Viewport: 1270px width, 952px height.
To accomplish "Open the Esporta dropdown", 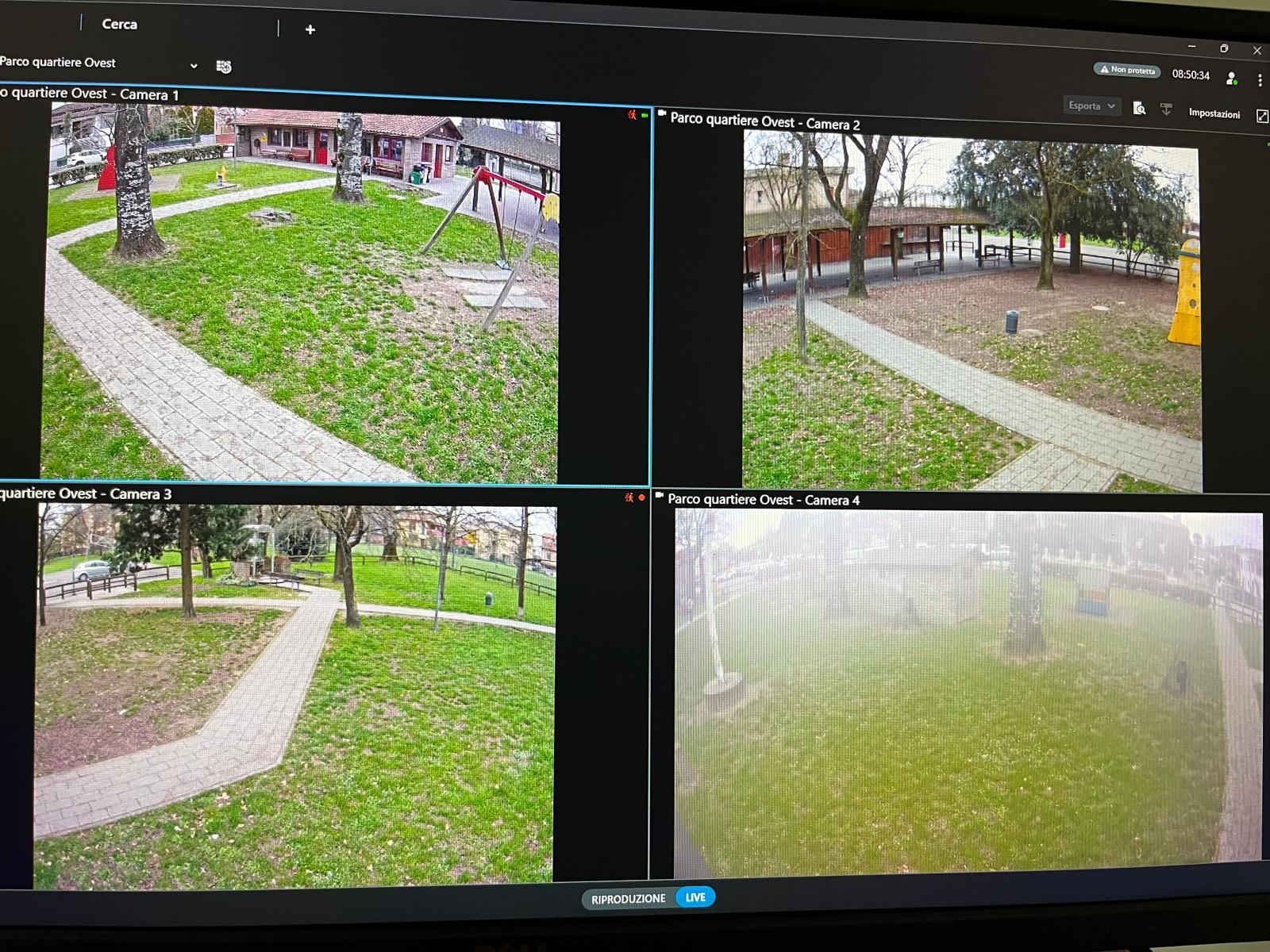I will pyautogui.click(x=1091, y=106).
